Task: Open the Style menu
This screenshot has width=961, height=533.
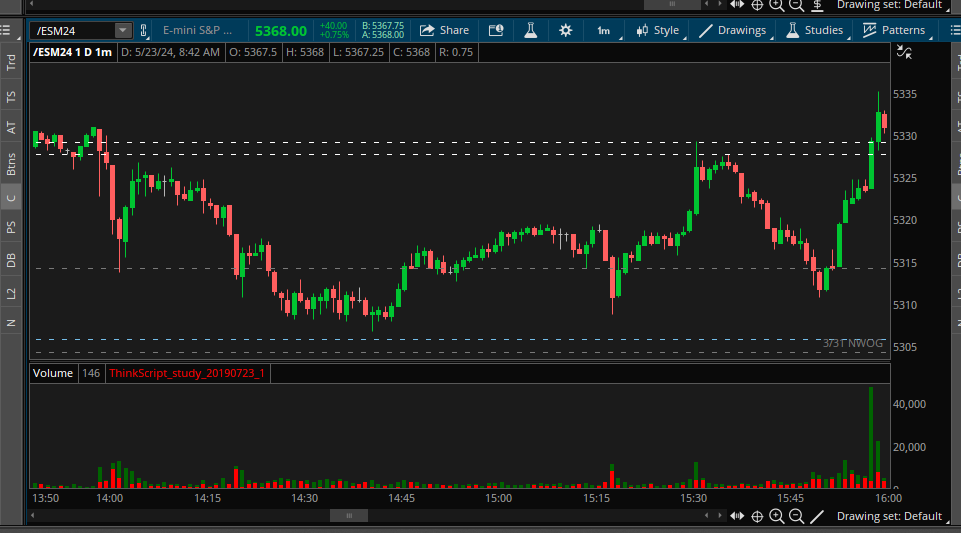Action: pos(658,30)
